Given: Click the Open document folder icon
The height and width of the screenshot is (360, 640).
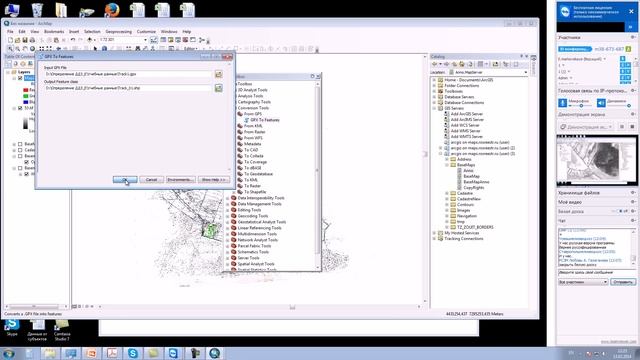Looking at the screenshot, I should click(18, 40).
